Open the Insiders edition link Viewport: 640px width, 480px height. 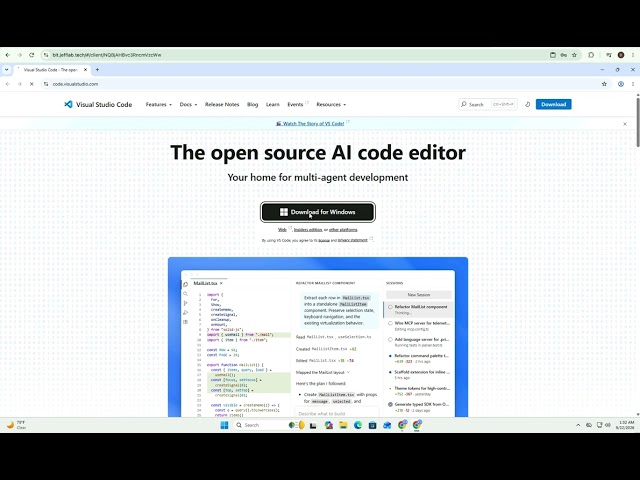pos(308,230)
